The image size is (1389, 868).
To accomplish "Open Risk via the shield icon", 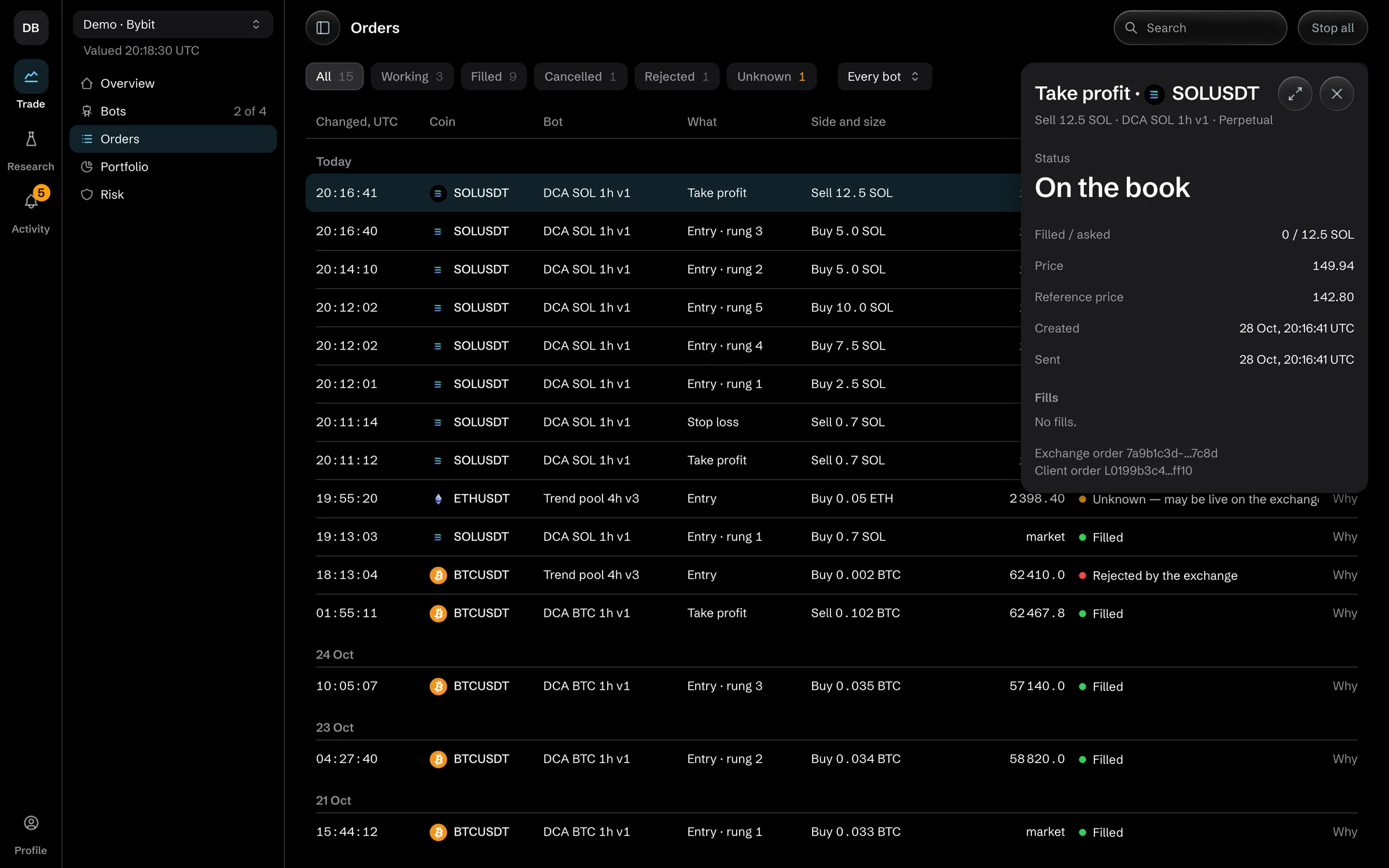I will [x=87, y=194].
